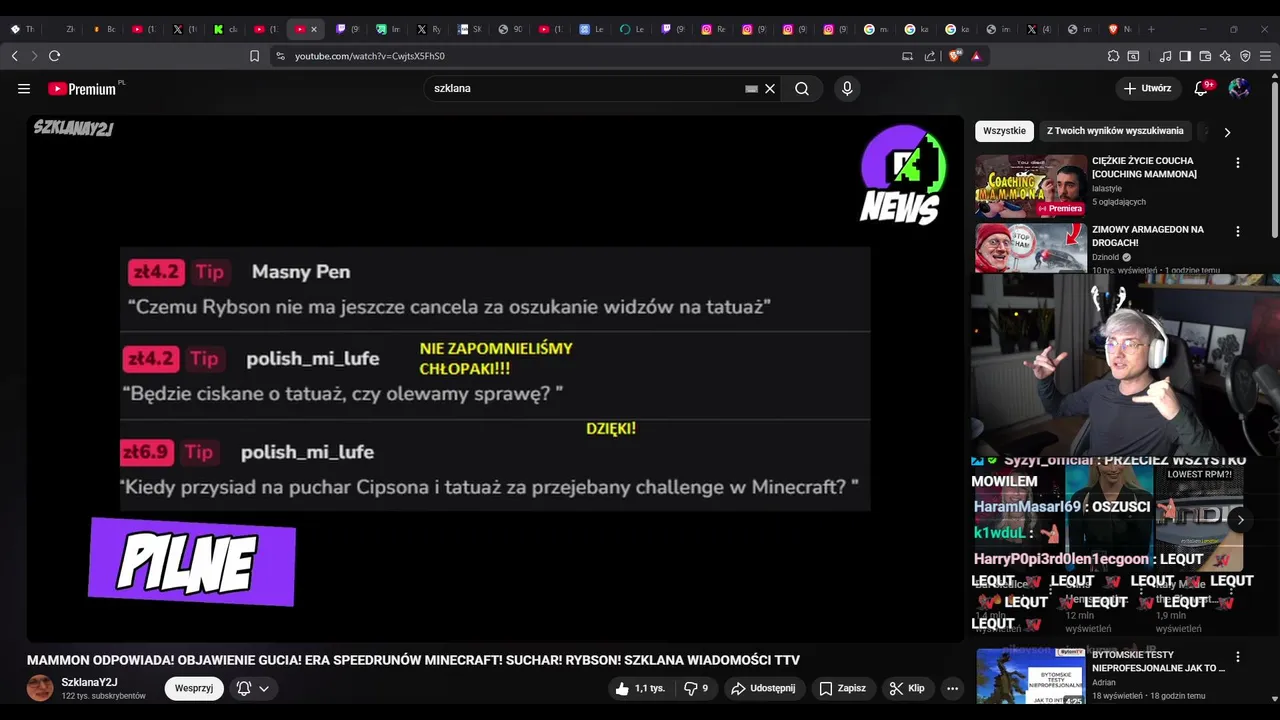This screenshot has width=1280, height=720.
Task: Open Brave Rewards triangle icon
Action: pos(976,56)
